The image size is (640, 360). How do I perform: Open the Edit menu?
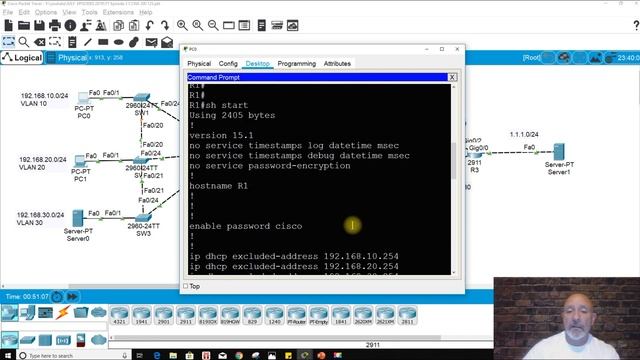[x=24, y=12]
